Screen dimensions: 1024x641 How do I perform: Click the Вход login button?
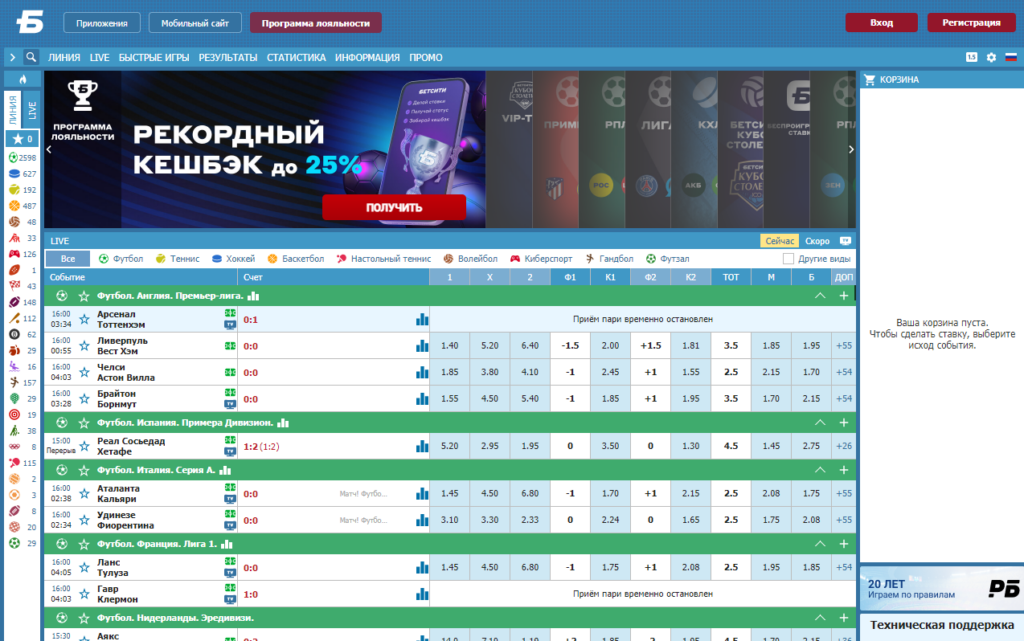click(x=881, y=22)
